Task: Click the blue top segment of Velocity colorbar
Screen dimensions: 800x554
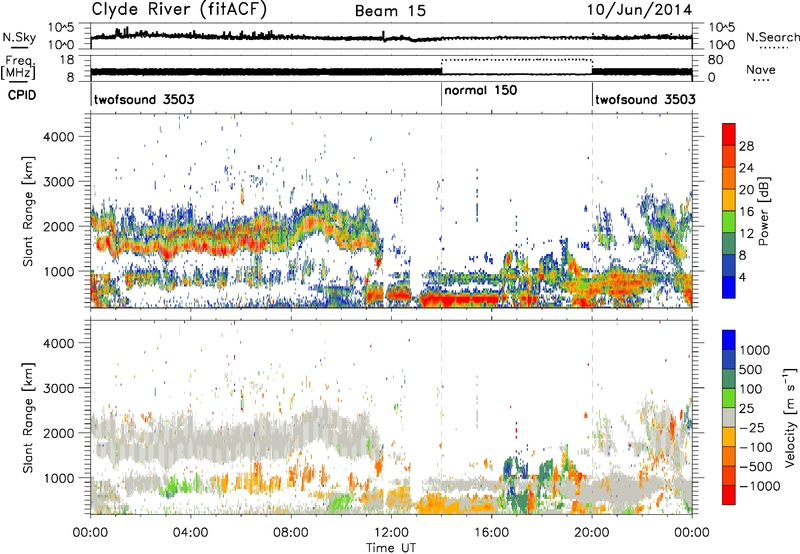Action: click(x=729, y=340)
